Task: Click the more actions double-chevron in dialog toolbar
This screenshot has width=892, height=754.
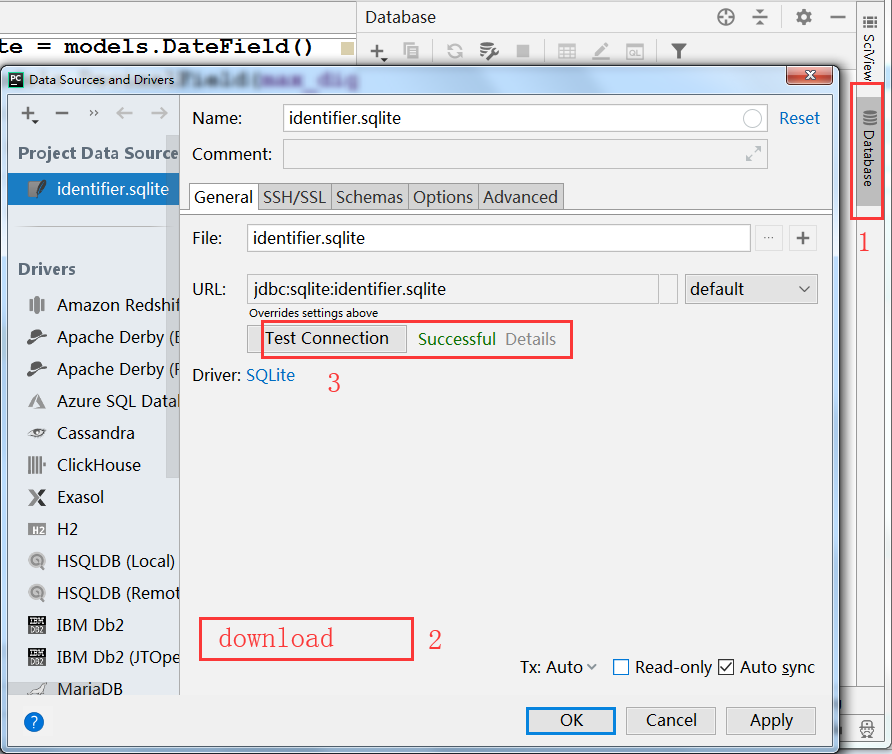Action: [94, 113]
